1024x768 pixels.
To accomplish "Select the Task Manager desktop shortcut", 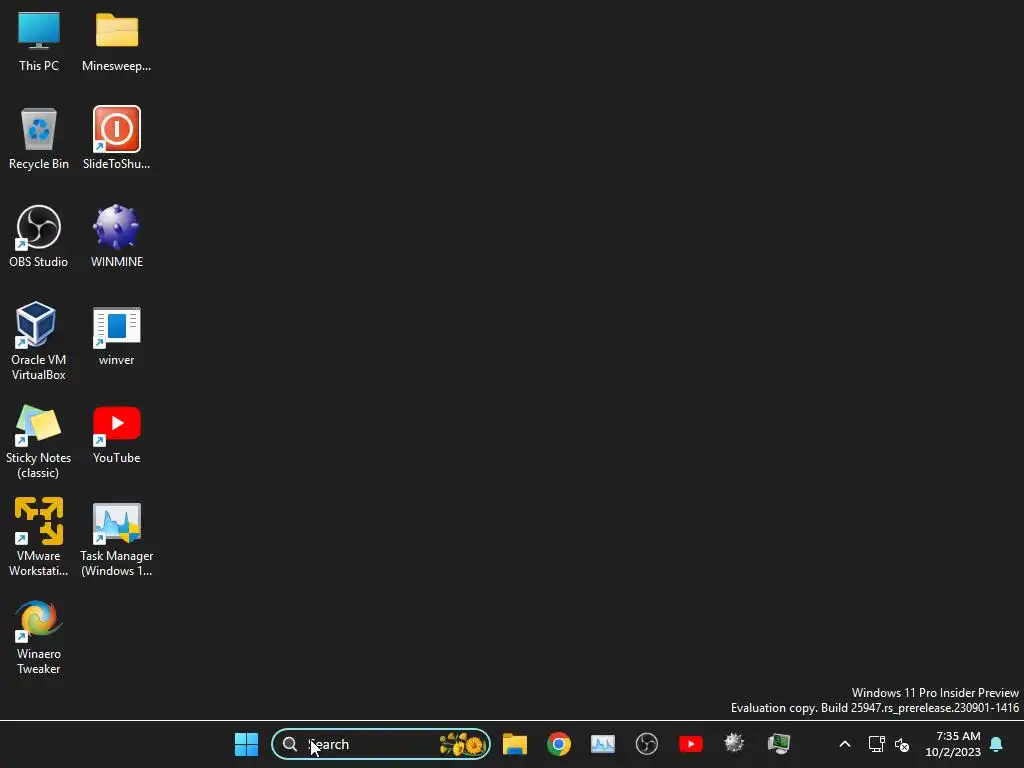I will 116,539.
